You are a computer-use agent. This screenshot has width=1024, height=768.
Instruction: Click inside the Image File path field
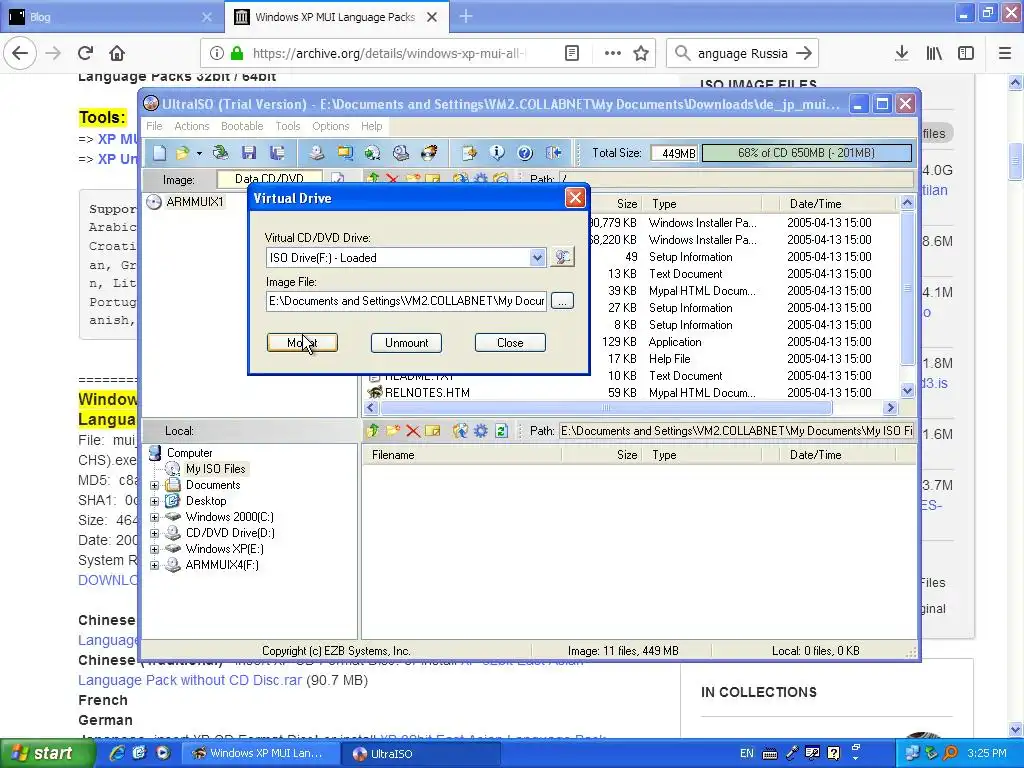click(406, 301)
